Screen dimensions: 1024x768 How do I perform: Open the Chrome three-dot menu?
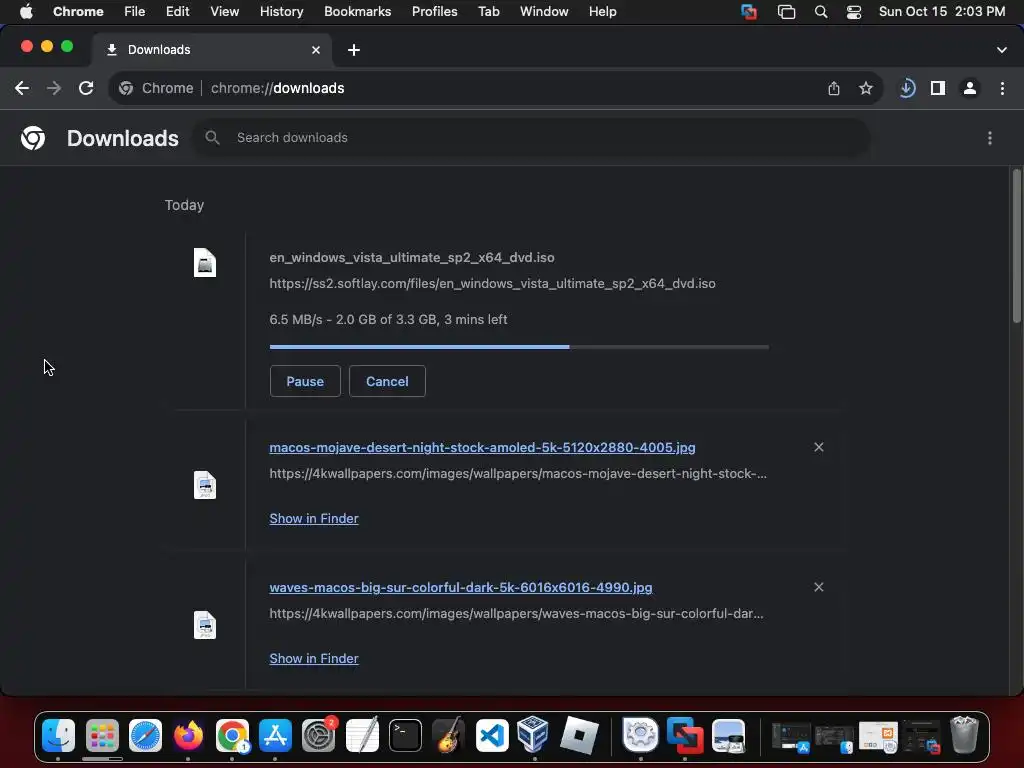1002,88
